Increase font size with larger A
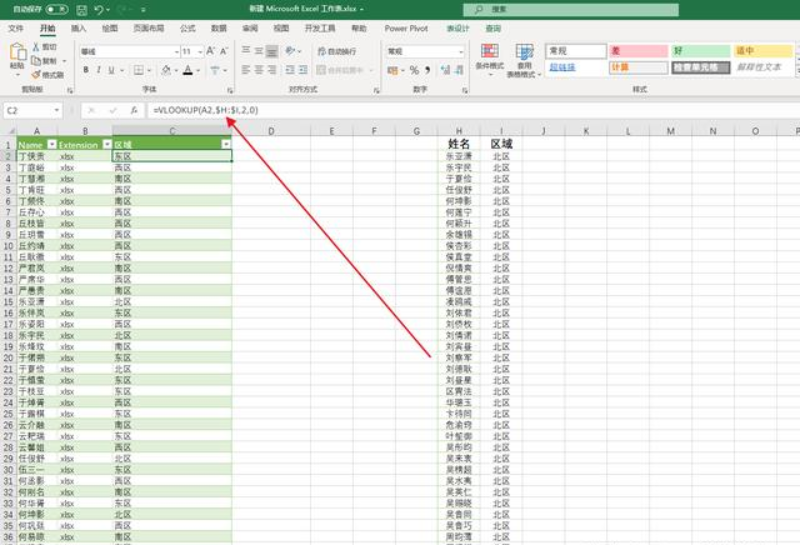Image resolution: width=801 pixels, height=545 pixels. 210,51
